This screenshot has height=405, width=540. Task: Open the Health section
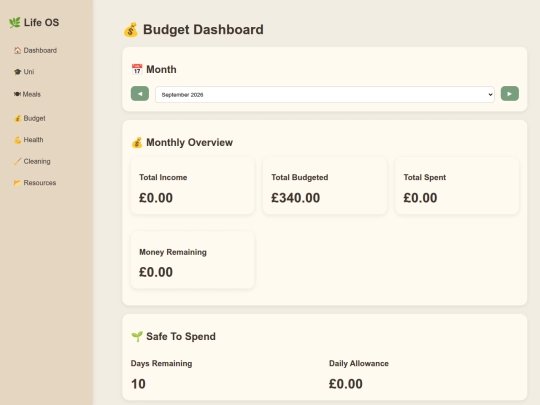(29, 140)
